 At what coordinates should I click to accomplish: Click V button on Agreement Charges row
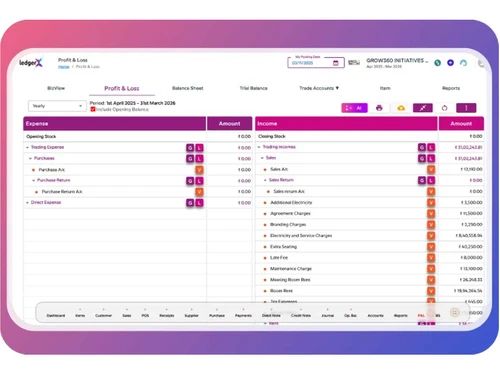(x=431, y=213)
